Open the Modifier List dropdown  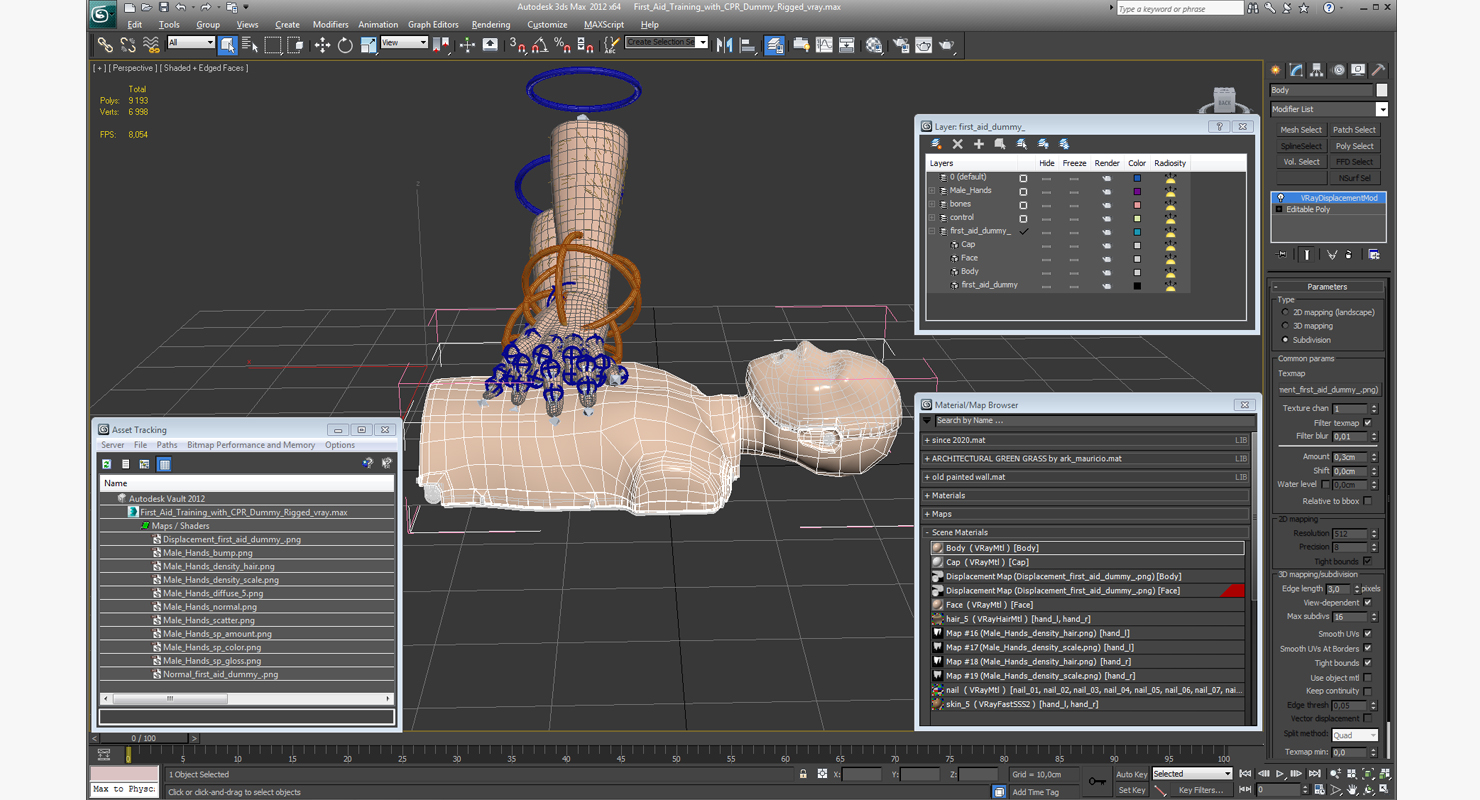click(1329, 109)
